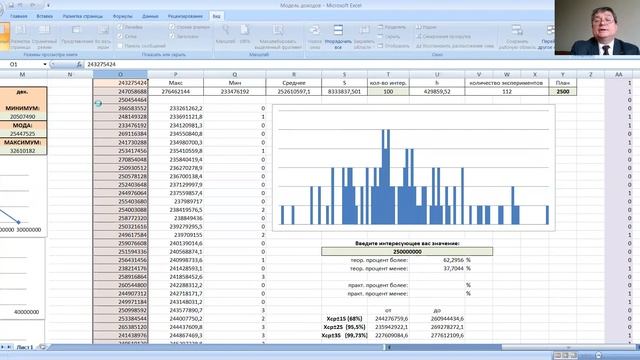
Task: Open the Разметка страницы ribbon tab
Action: [82, 16]
